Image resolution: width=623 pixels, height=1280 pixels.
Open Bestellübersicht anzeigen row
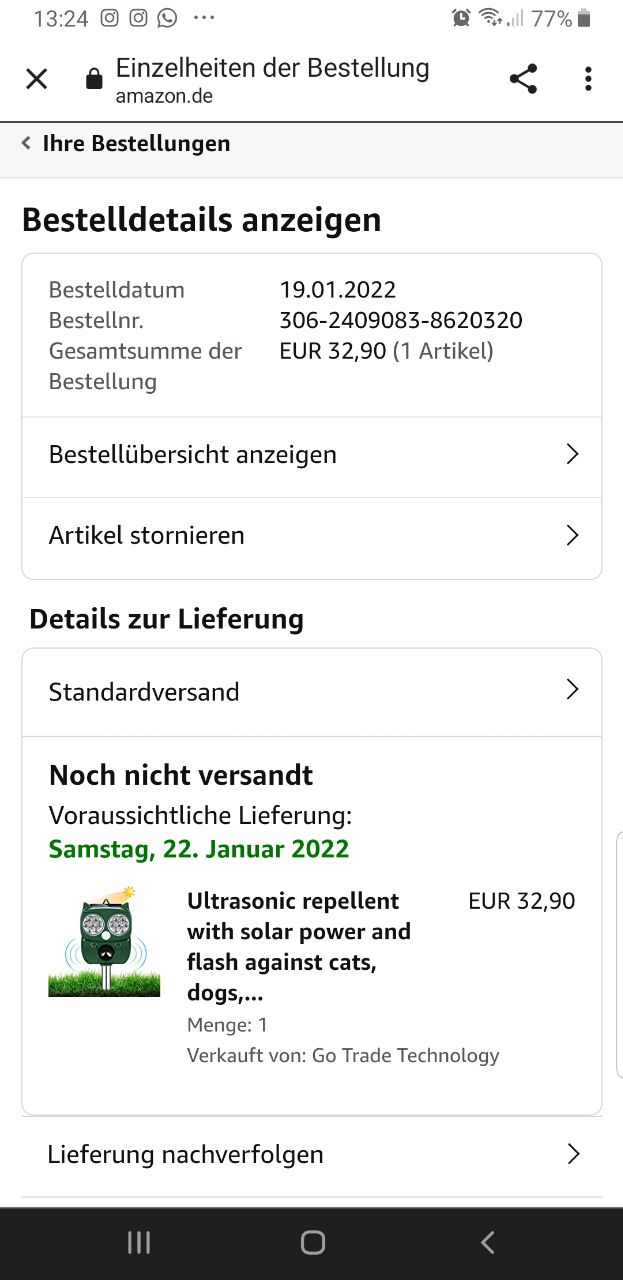point(312,455)
